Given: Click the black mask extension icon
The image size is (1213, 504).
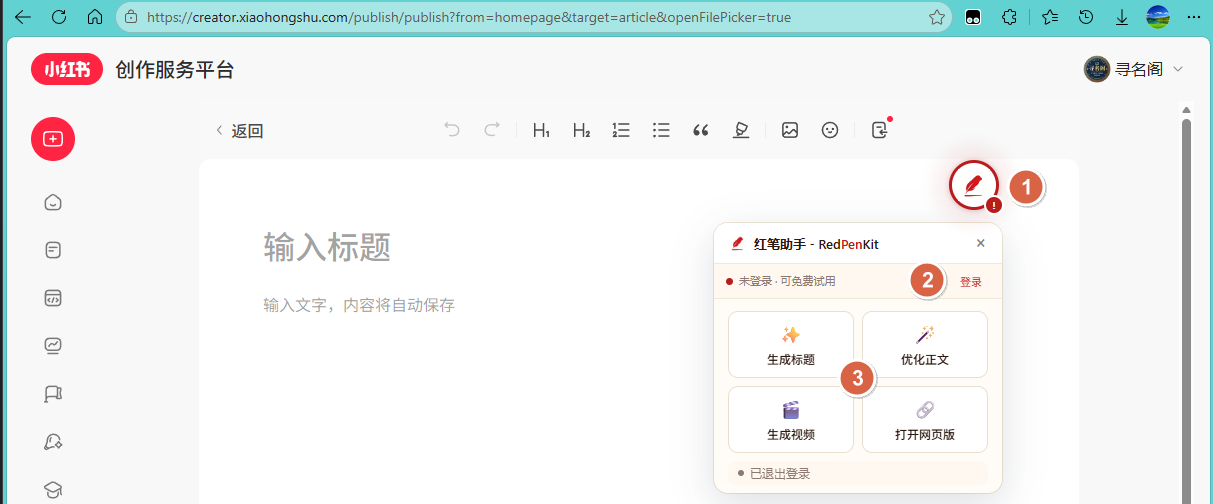Looking at the screenshot, I should [x=972, y=17].
